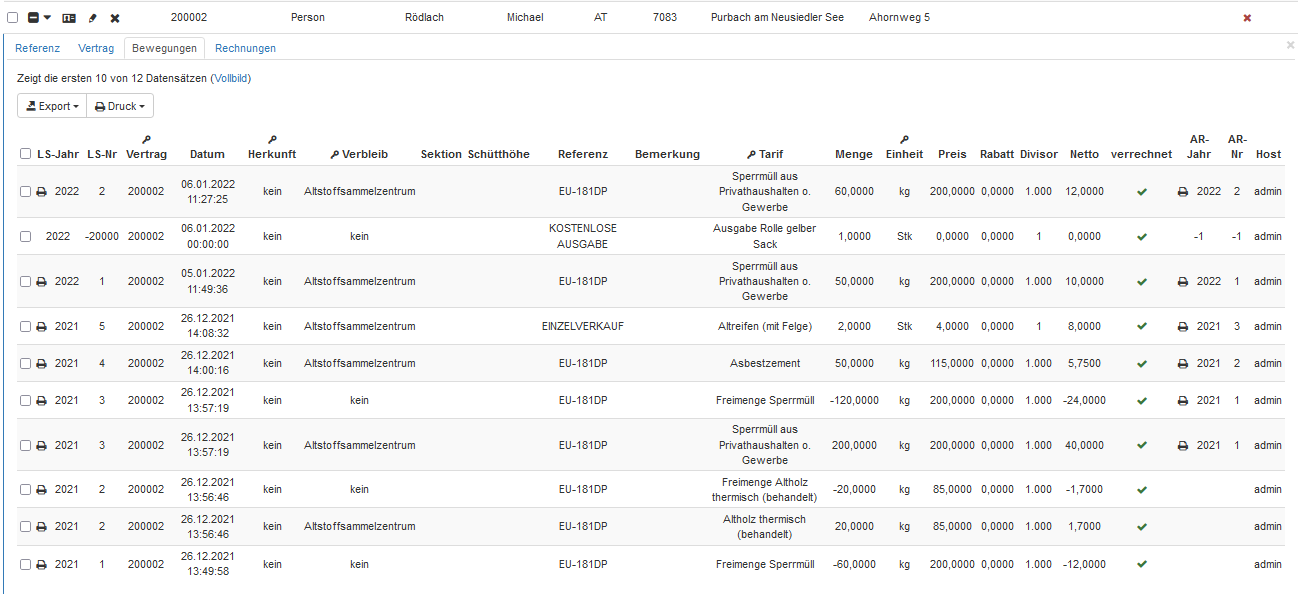This screenshot has height=594, width=1305.
Task: Sort by the Datum column header
Action: [207, 154]
